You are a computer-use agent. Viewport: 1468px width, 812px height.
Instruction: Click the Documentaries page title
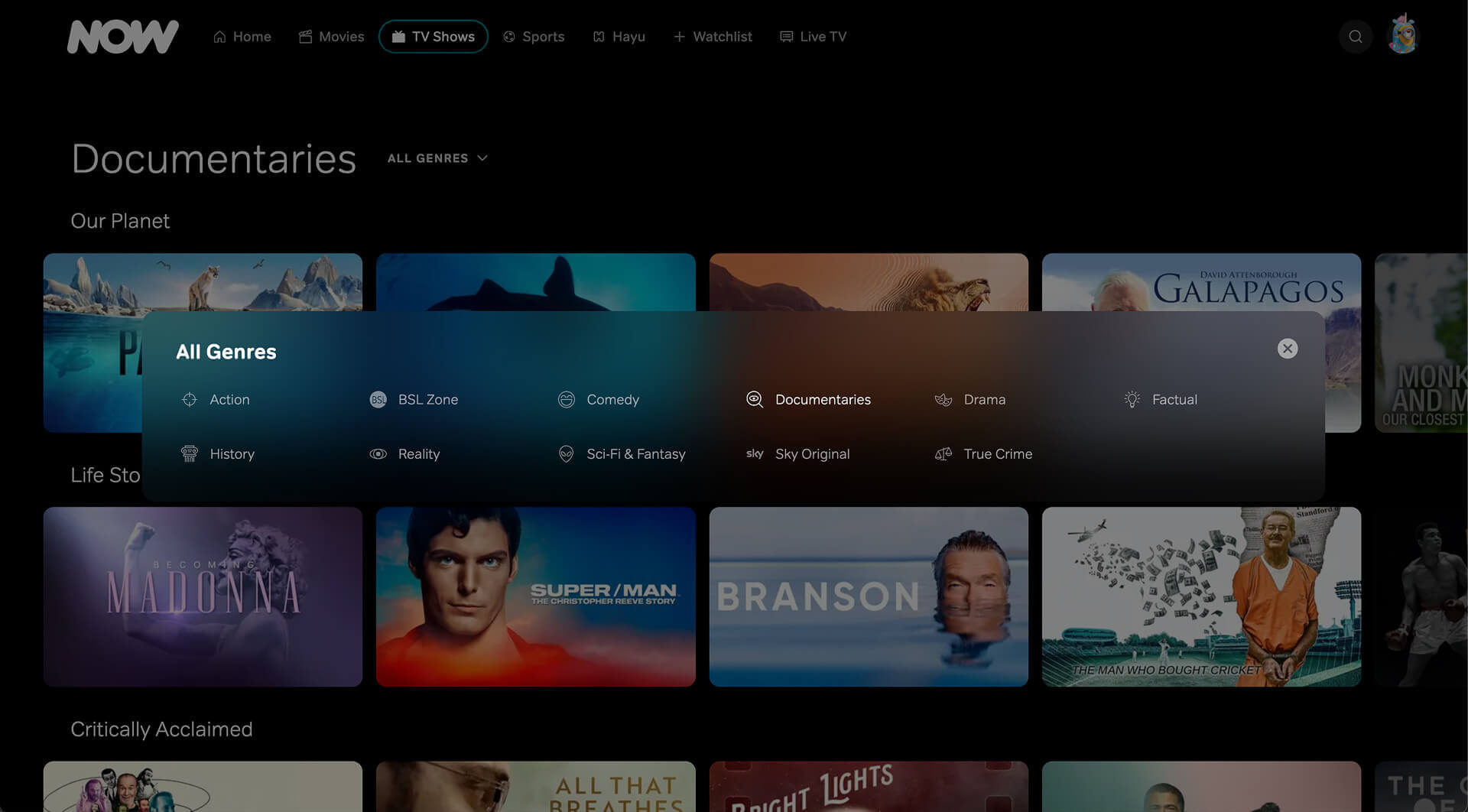click(x=213, y=158)
